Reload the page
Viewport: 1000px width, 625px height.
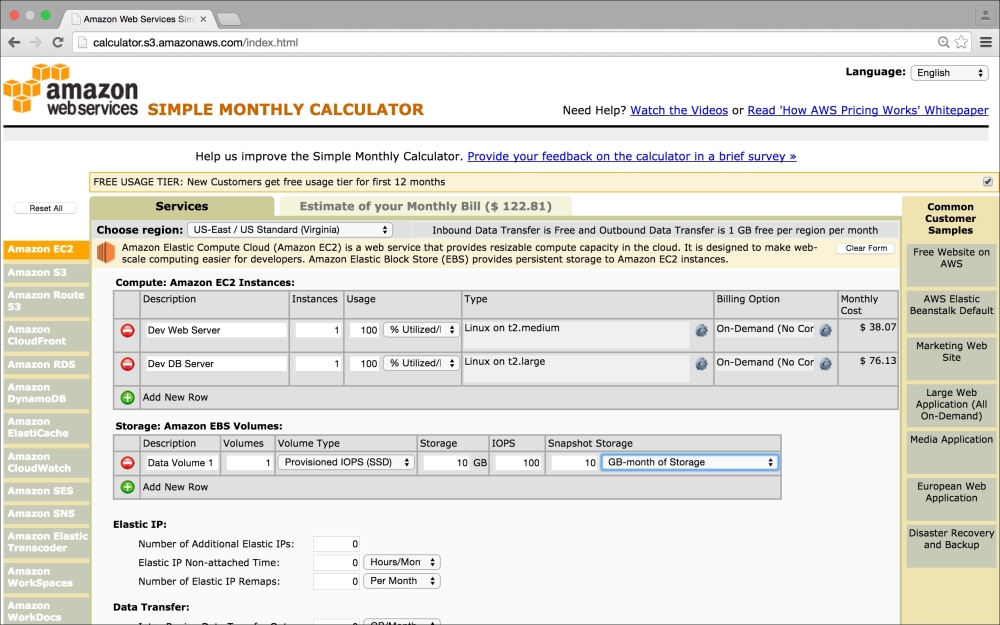coord(57,43)
